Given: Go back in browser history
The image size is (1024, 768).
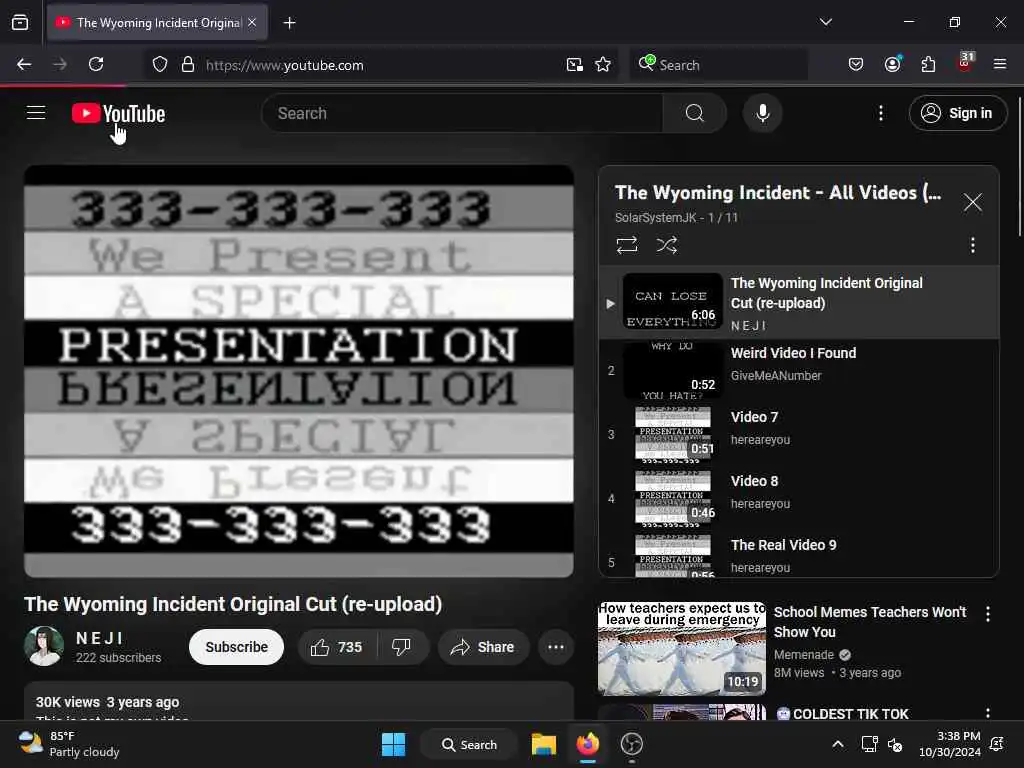Looking at the screenshot, I should coord(24,64).
